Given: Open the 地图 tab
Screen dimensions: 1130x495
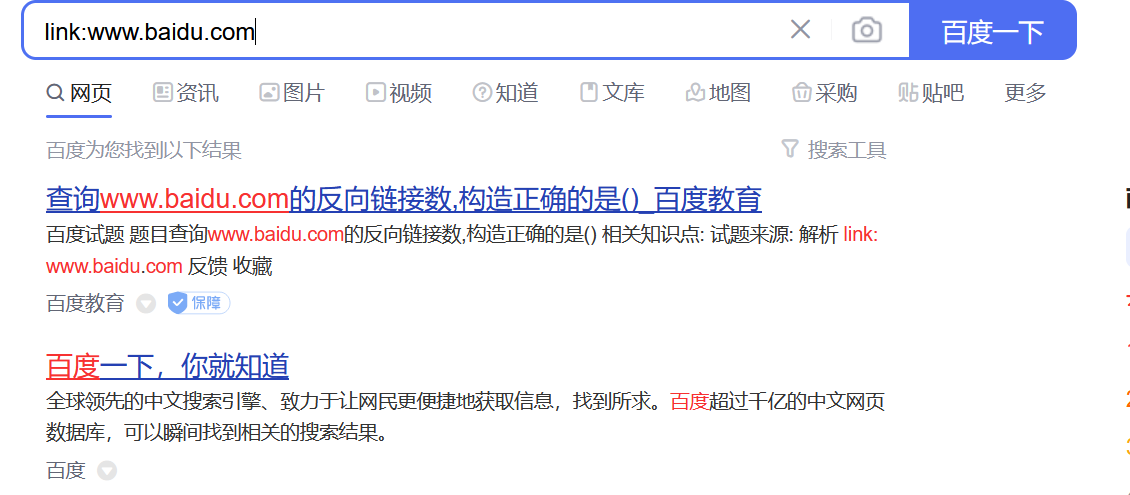Looking at the screenshot, I should [718, 93].
